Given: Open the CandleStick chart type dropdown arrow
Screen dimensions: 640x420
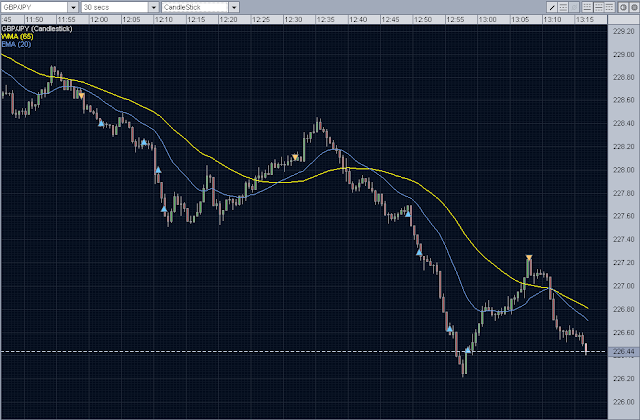Looking at the screenshot, I should (x=234, y=7).
